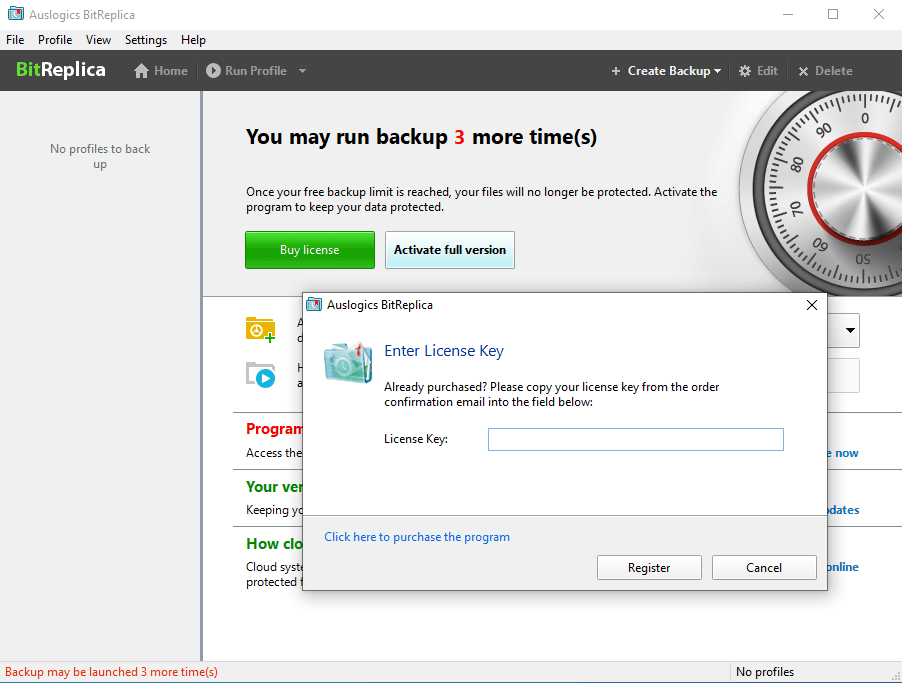
Task: Click the dialog's backup folder icon
Action: click(348, 362)
